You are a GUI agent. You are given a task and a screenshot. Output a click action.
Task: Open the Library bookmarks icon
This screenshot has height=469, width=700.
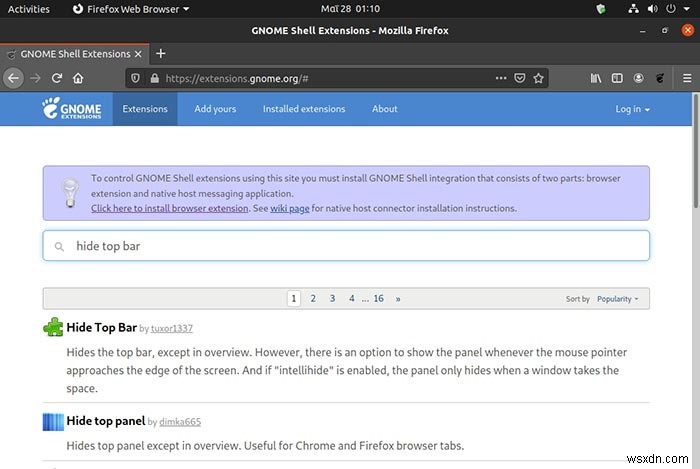pos(596,79)
